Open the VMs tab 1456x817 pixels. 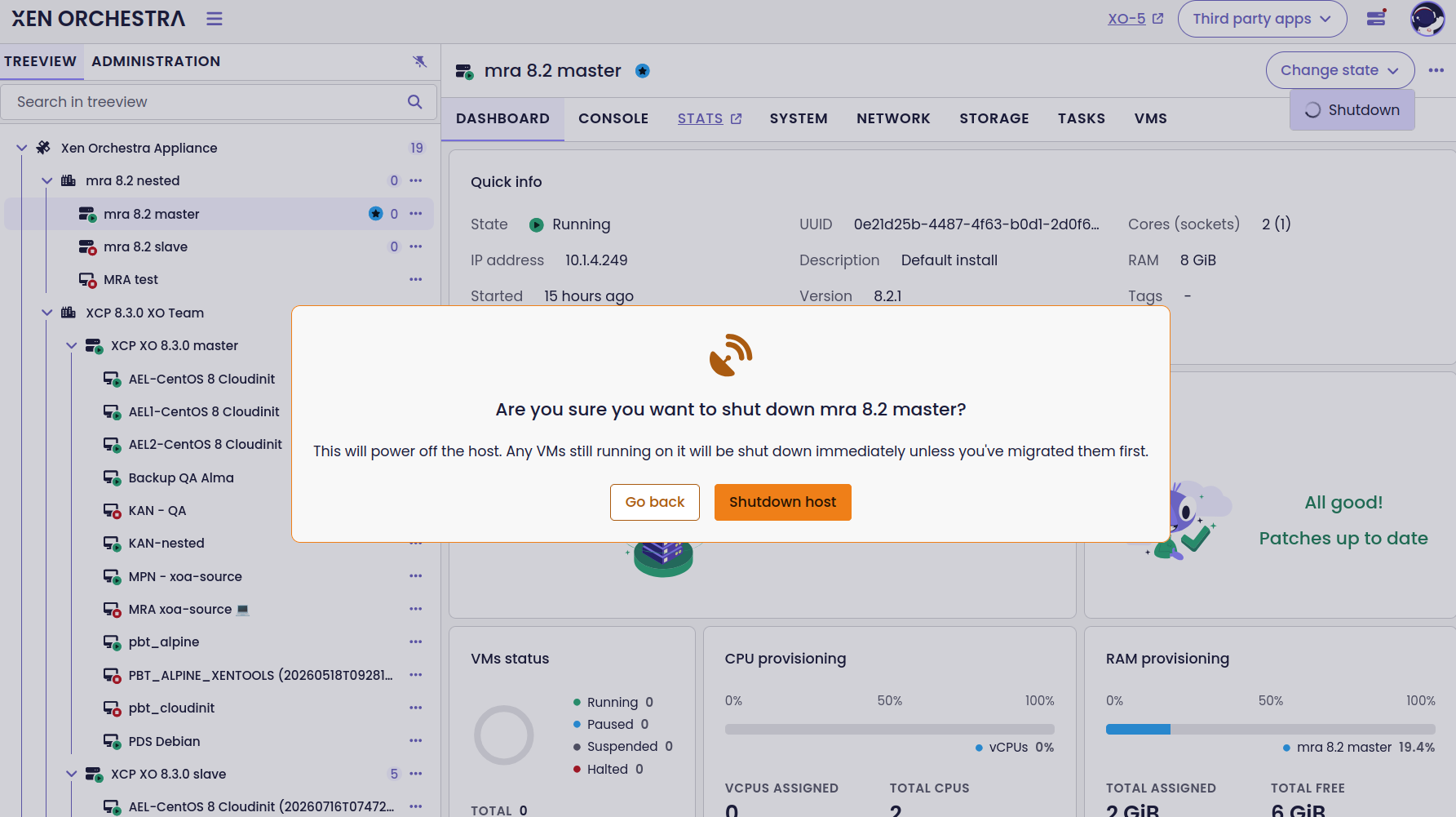pyautogui.click(x=1151, y=118)
